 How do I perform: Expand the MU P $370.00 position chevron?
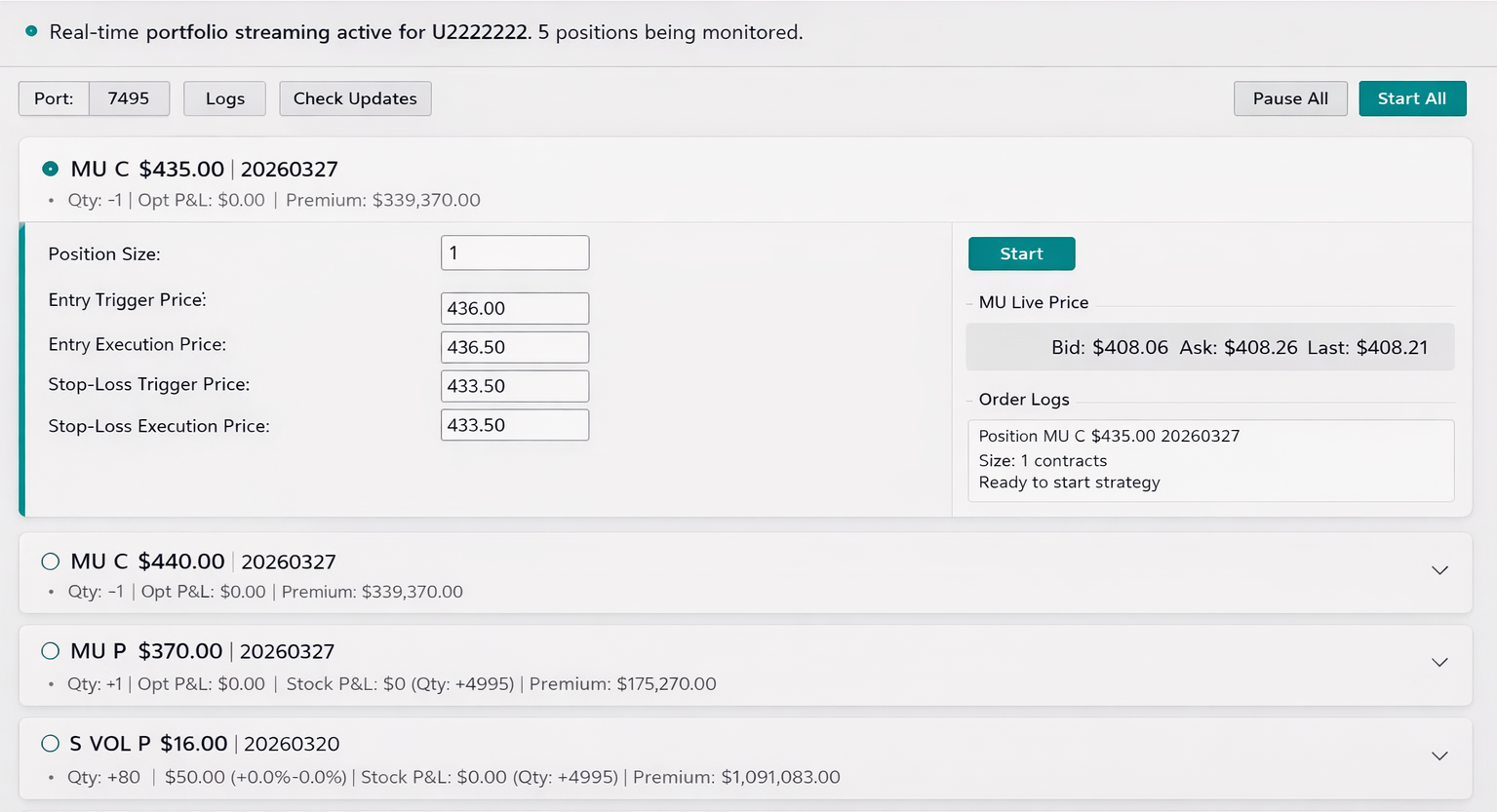(x=1439, y=663)
